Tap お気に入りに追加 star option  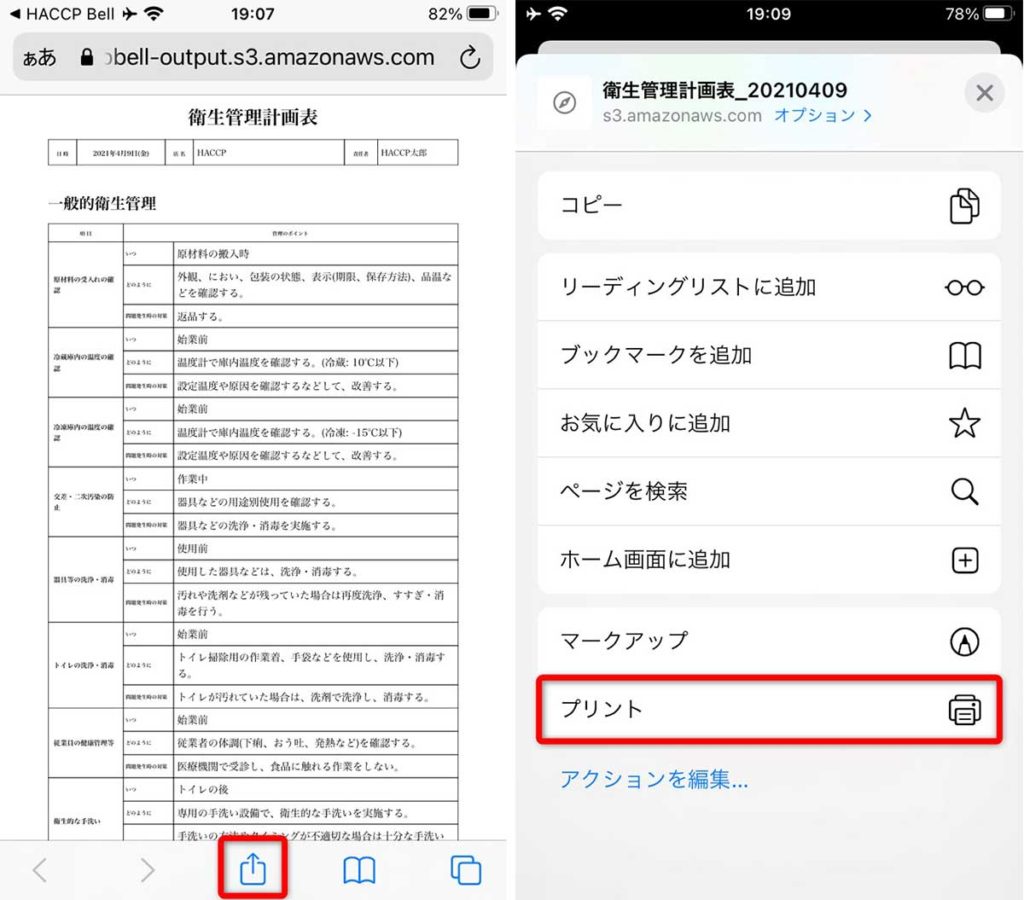click(768, 423)
